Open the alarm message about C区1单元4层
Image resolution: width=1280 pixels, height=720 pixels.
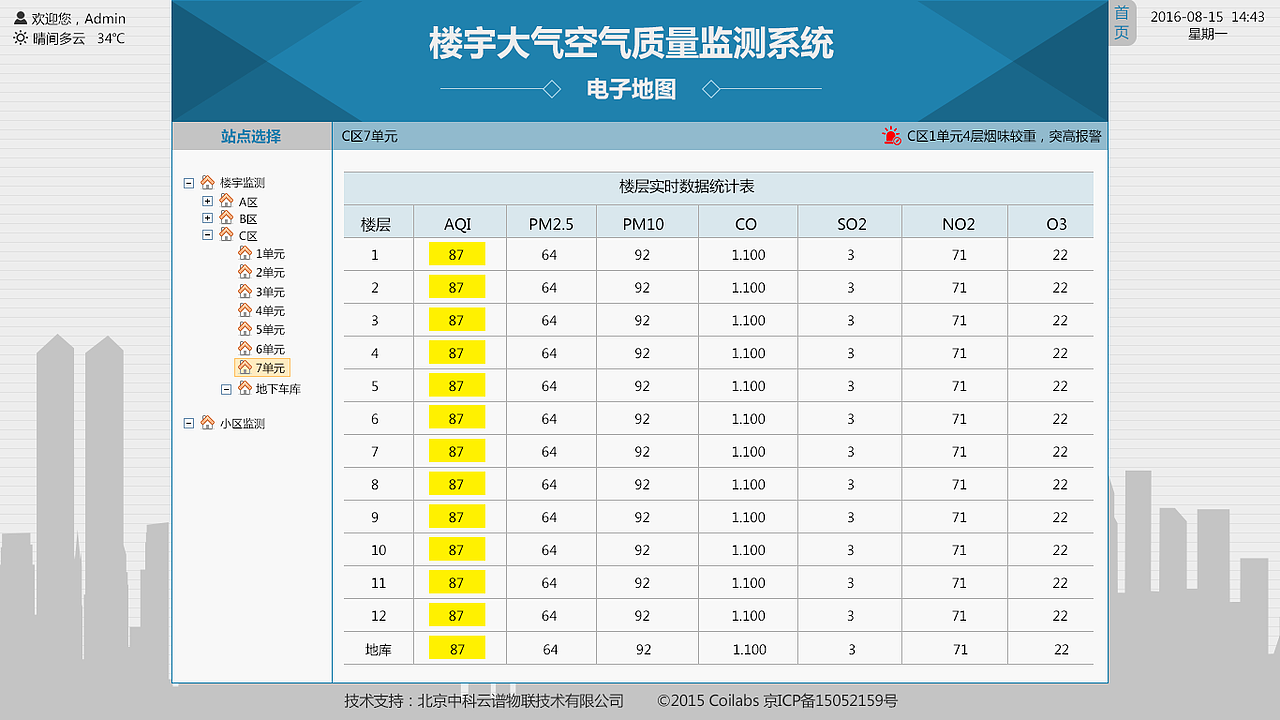point(1004,136)
